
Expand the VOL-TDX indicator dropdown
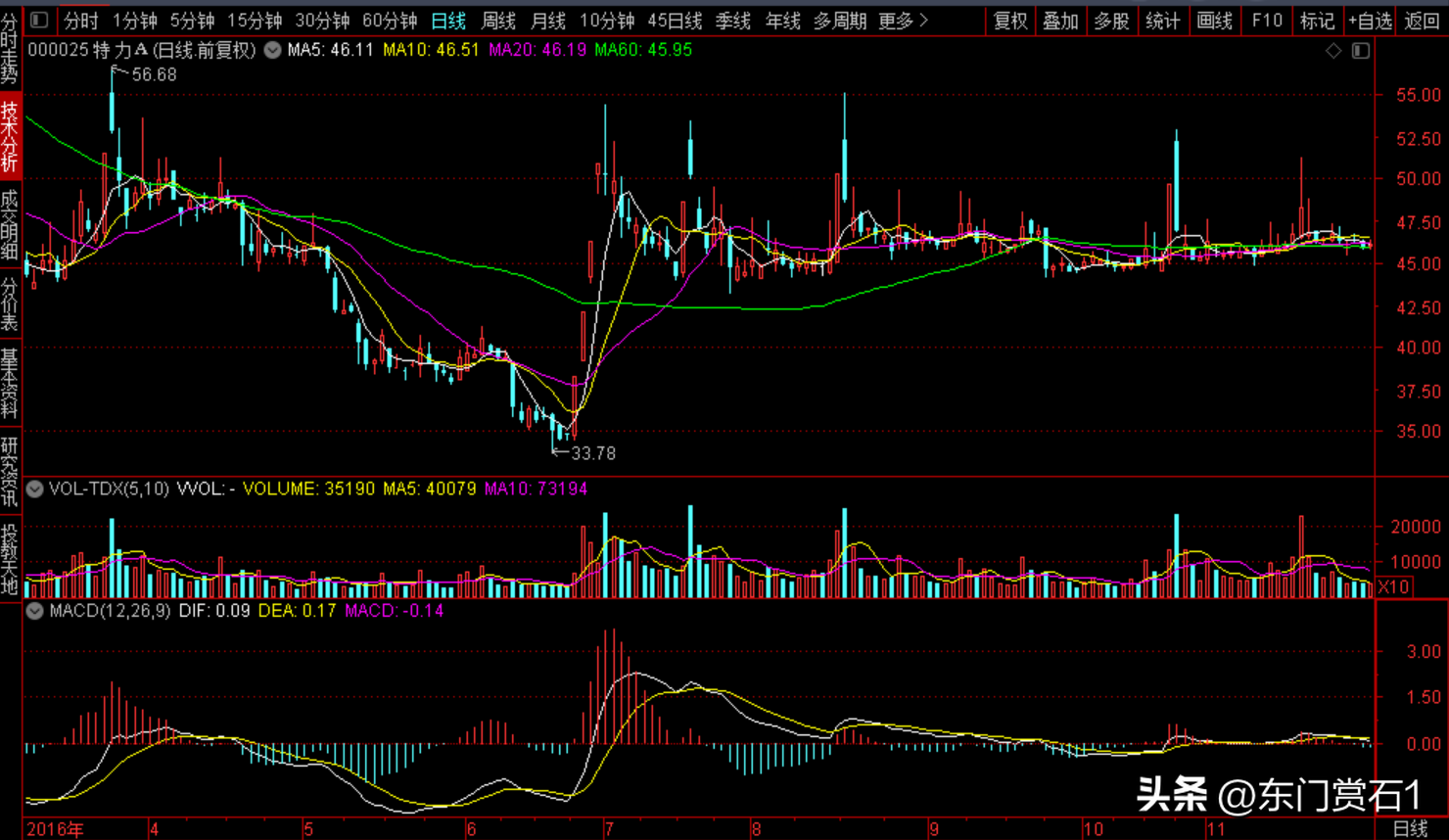tap(35, 489)
